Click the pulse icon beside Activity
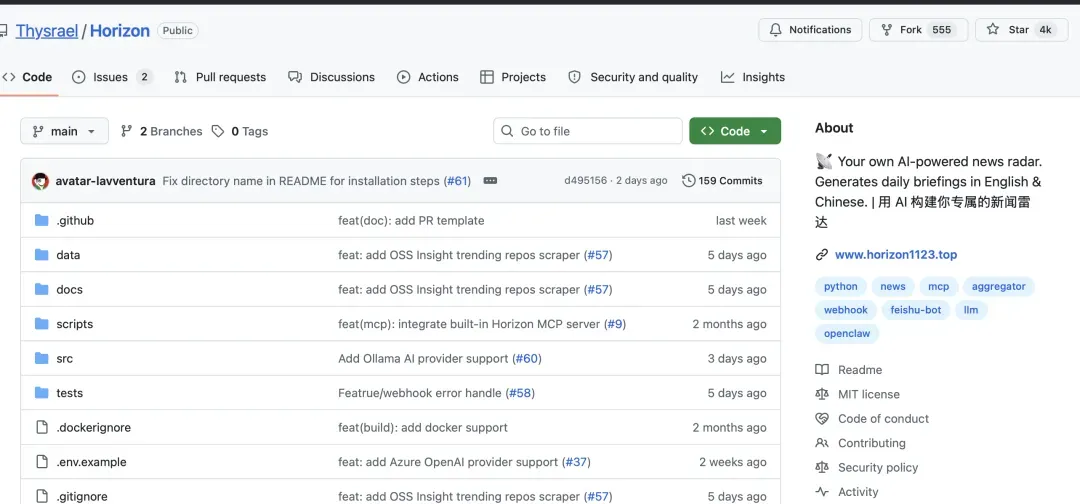The image size is (1080, 504). pos(822,492)
